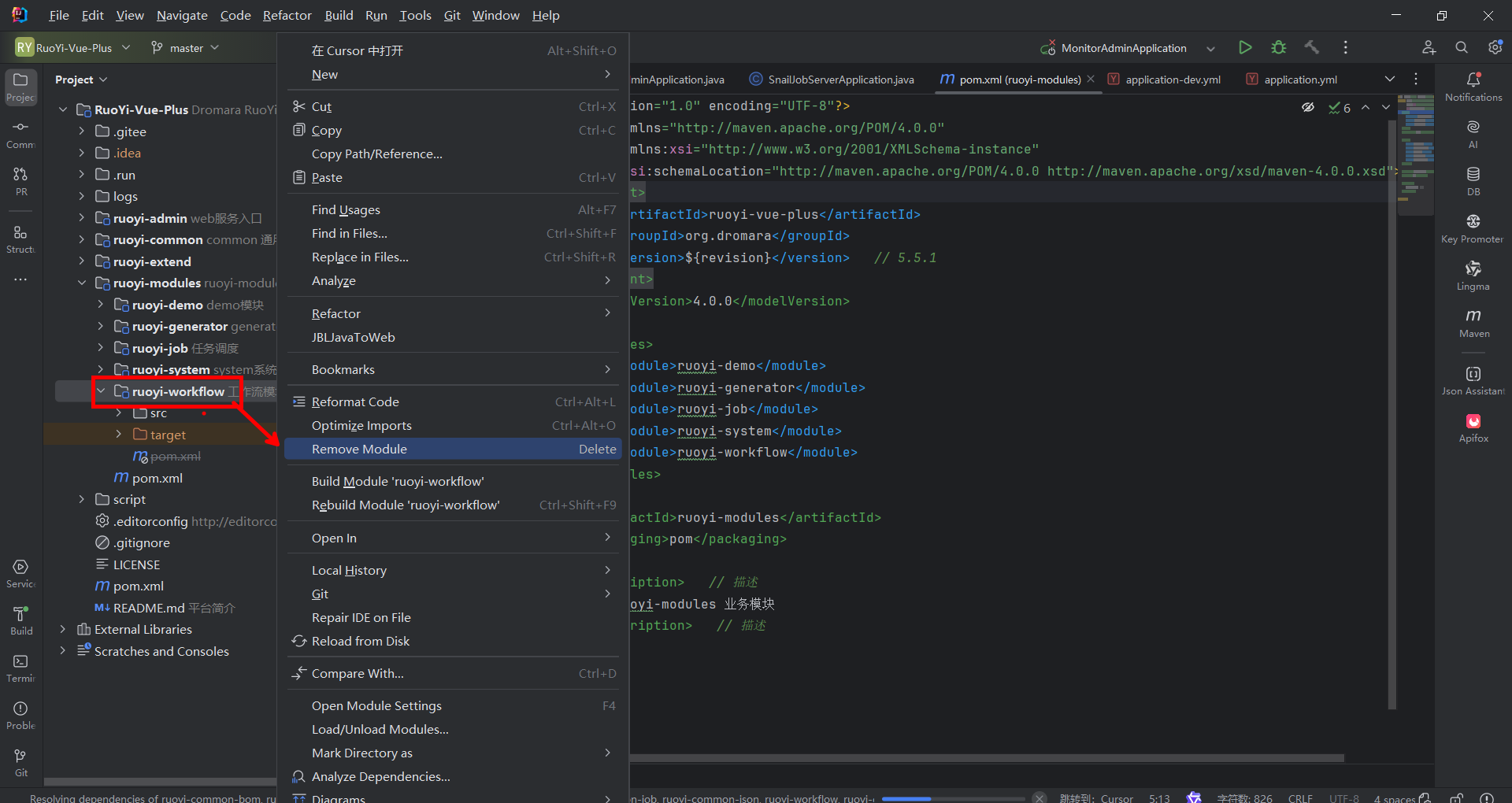Click the dependency resolving progress bar

coord(954,798)
